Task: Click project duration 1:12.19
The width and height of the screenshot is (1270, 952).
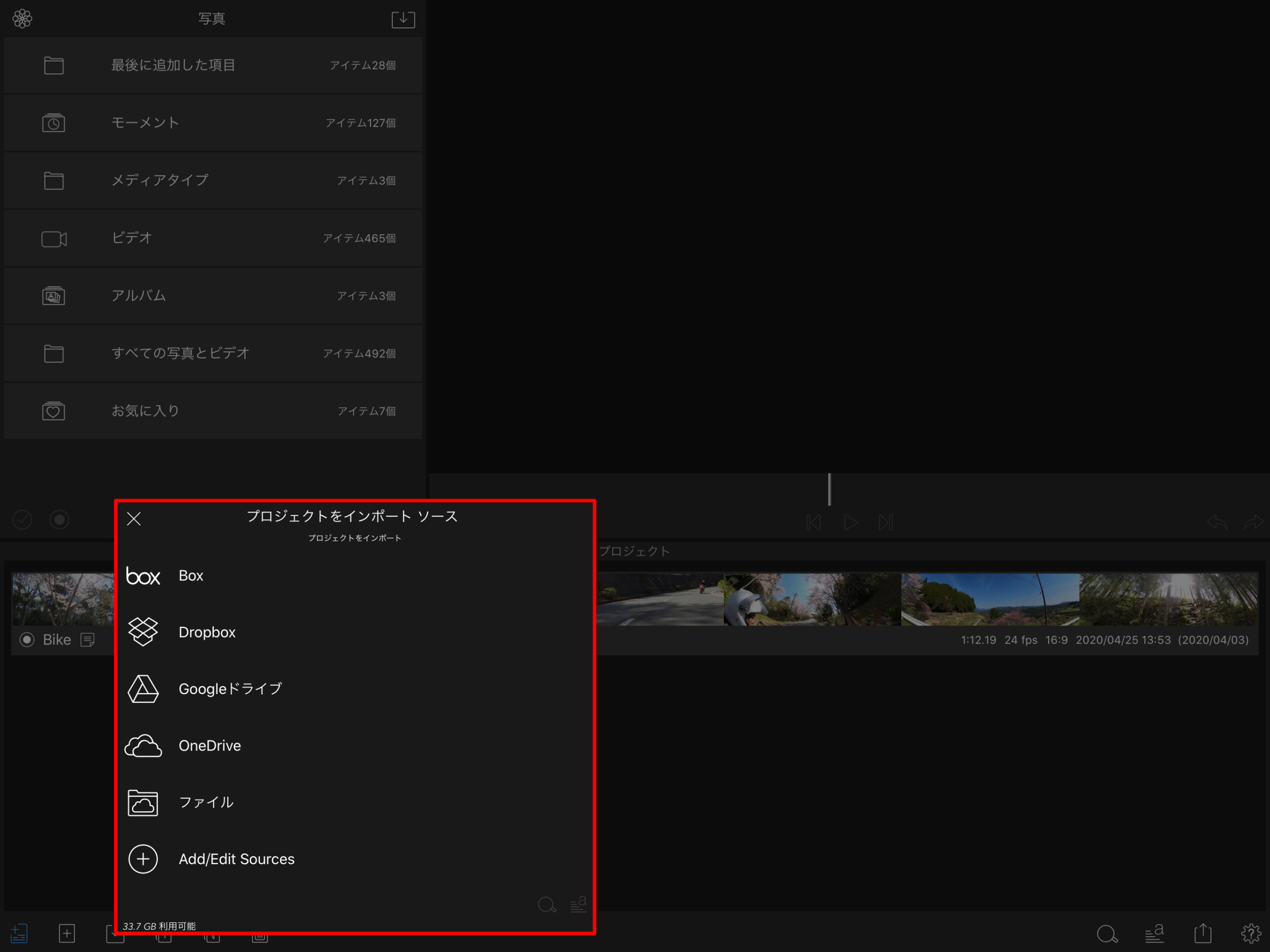Action: click(978, 639)
